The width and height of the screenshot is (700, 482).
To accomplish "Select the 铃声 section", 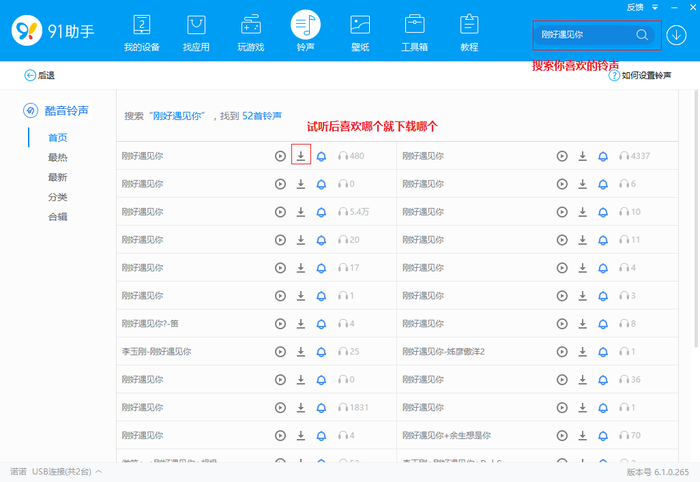I will (x=305, y=31).
